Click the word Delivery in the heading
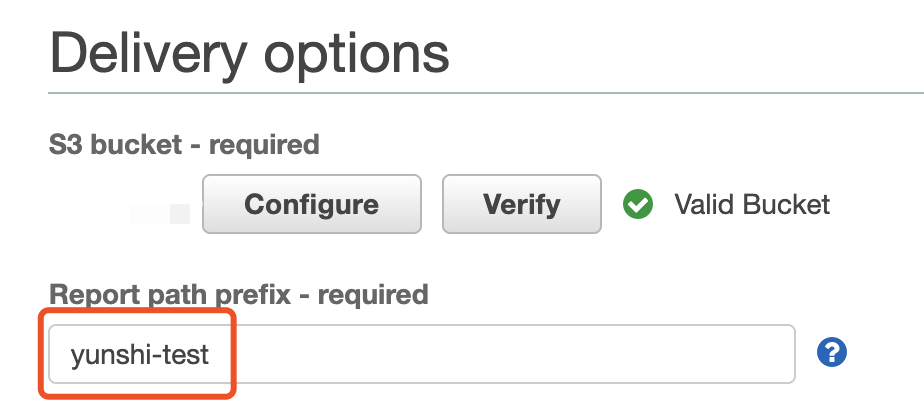924x406 pixels. click(x=148, y=53)
